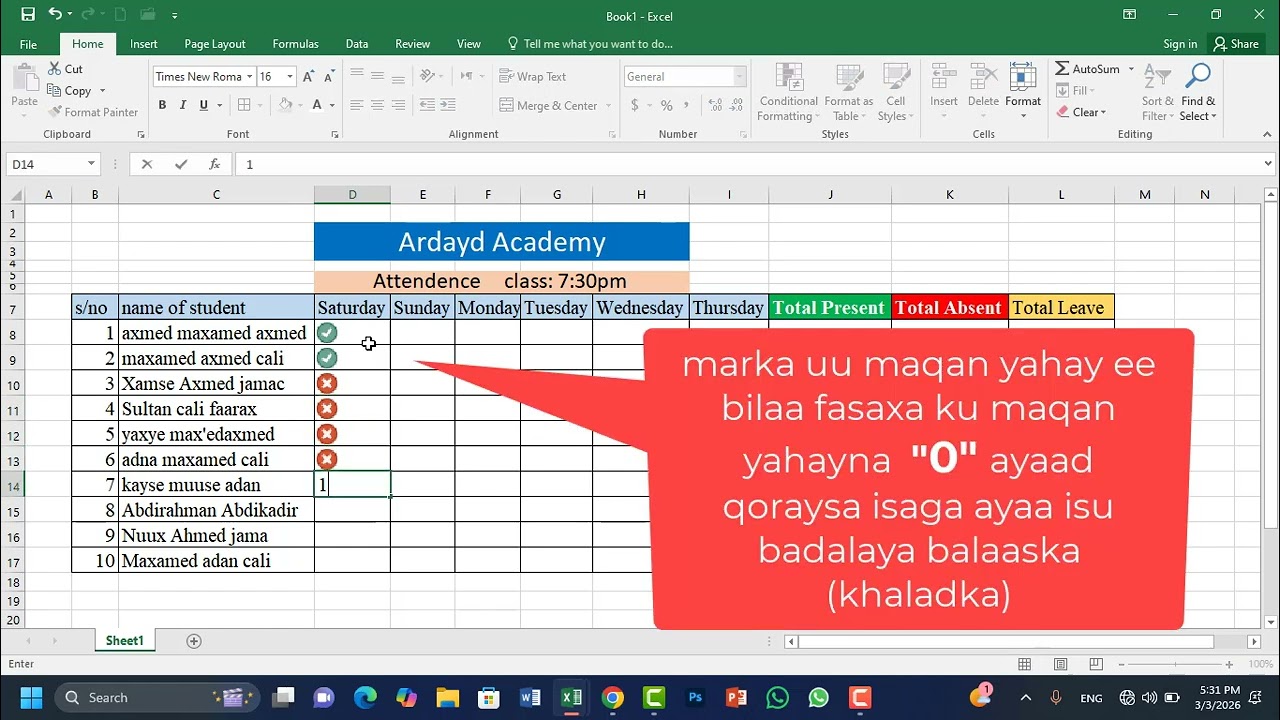Decrease indent in Alignment group
Image resolution: width=1280 pixels, height=720 pixels.
click(428, 105)
